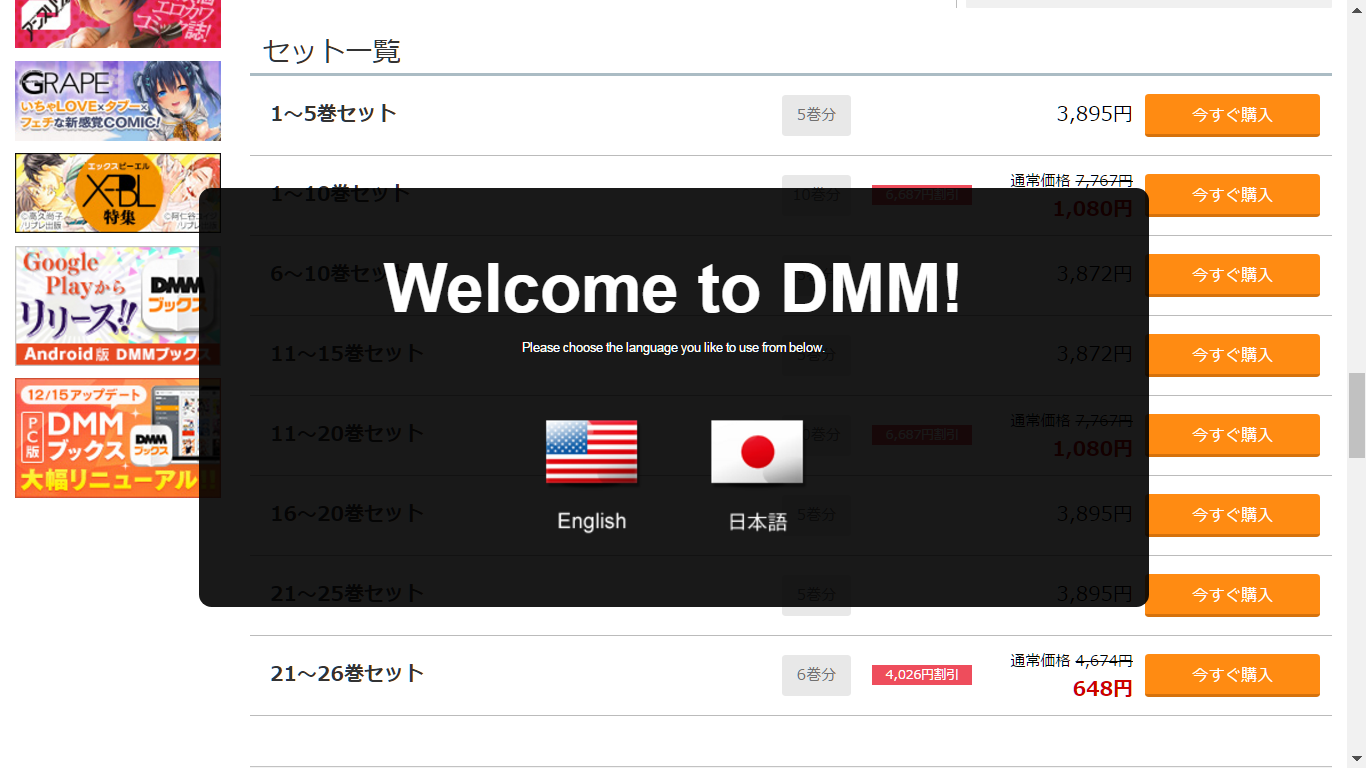Buy the 21～26巻セット with 今すぐ購入
The image size is (1366, 768).
click(x=1232, y=675)
